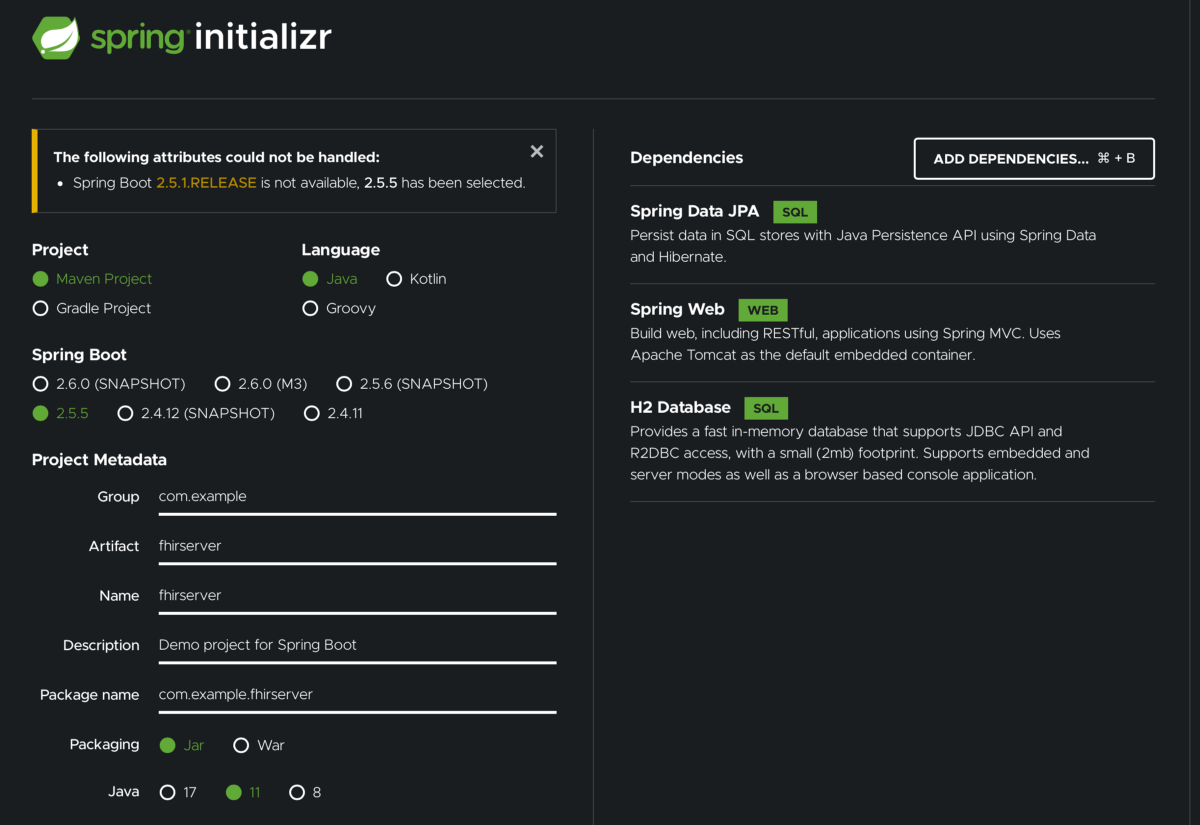The image size is (1200, 825).
Task: Dismiss the warning with the X icon
Action: point(537,151)
